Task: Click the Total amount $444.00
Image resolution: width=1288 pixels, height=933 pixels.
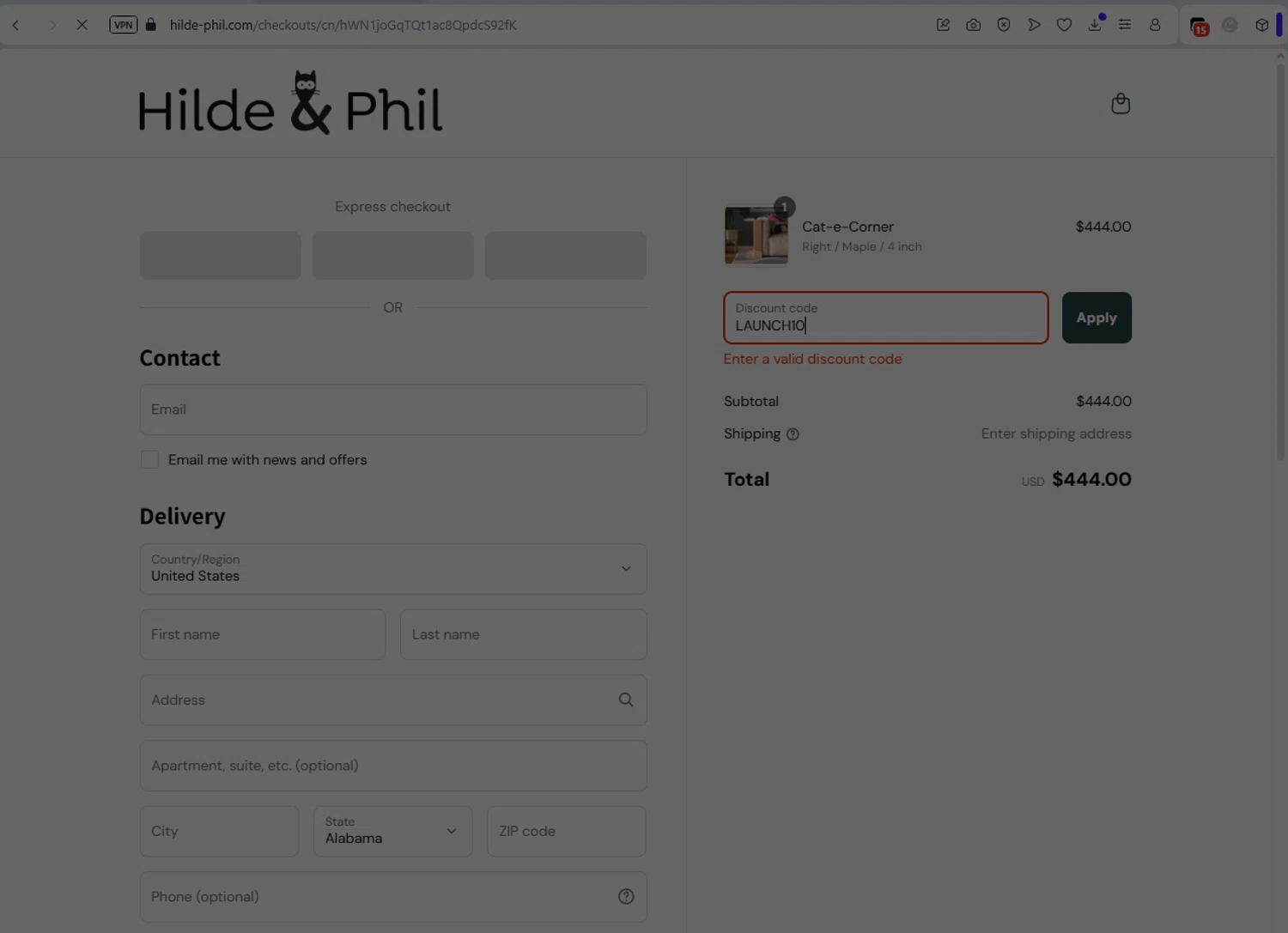Action: (1091, 479)
